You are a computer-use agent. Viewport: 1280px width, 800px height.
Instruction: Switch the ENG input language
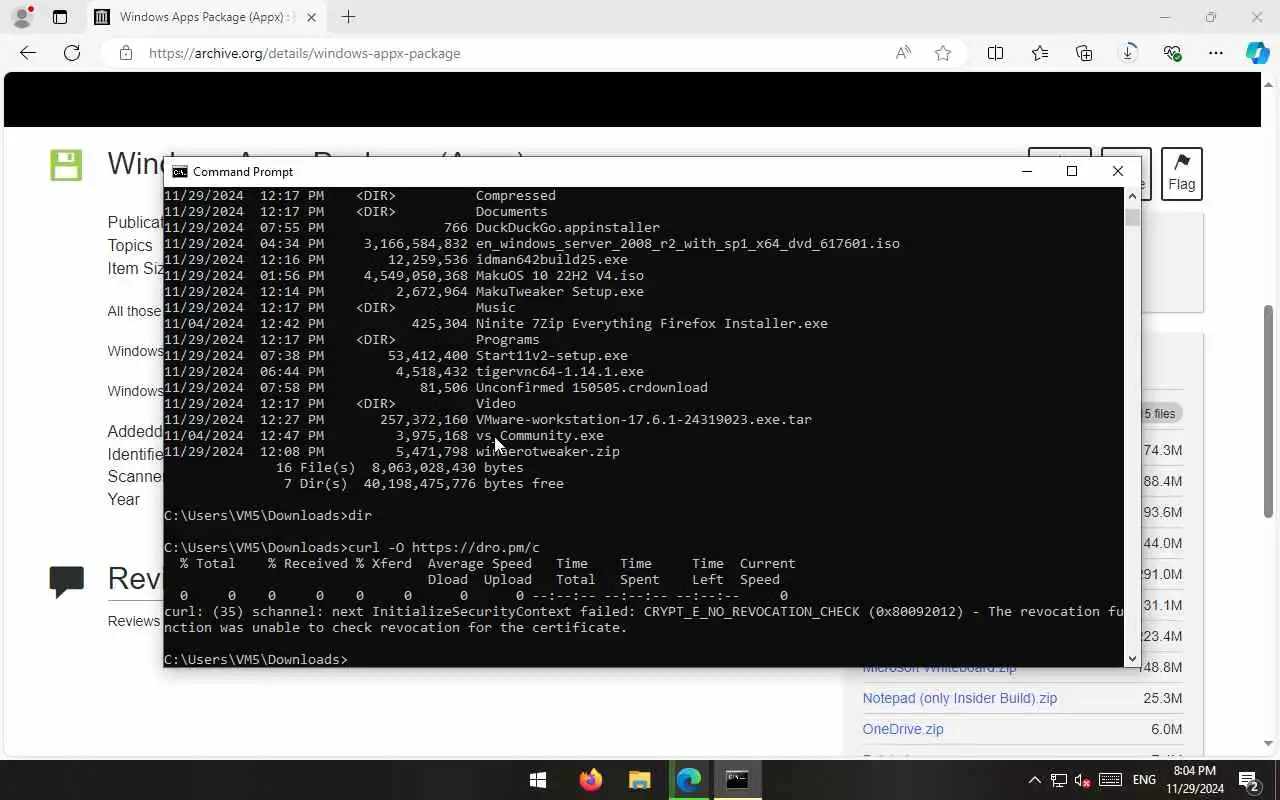click(x=1144, y=780)
